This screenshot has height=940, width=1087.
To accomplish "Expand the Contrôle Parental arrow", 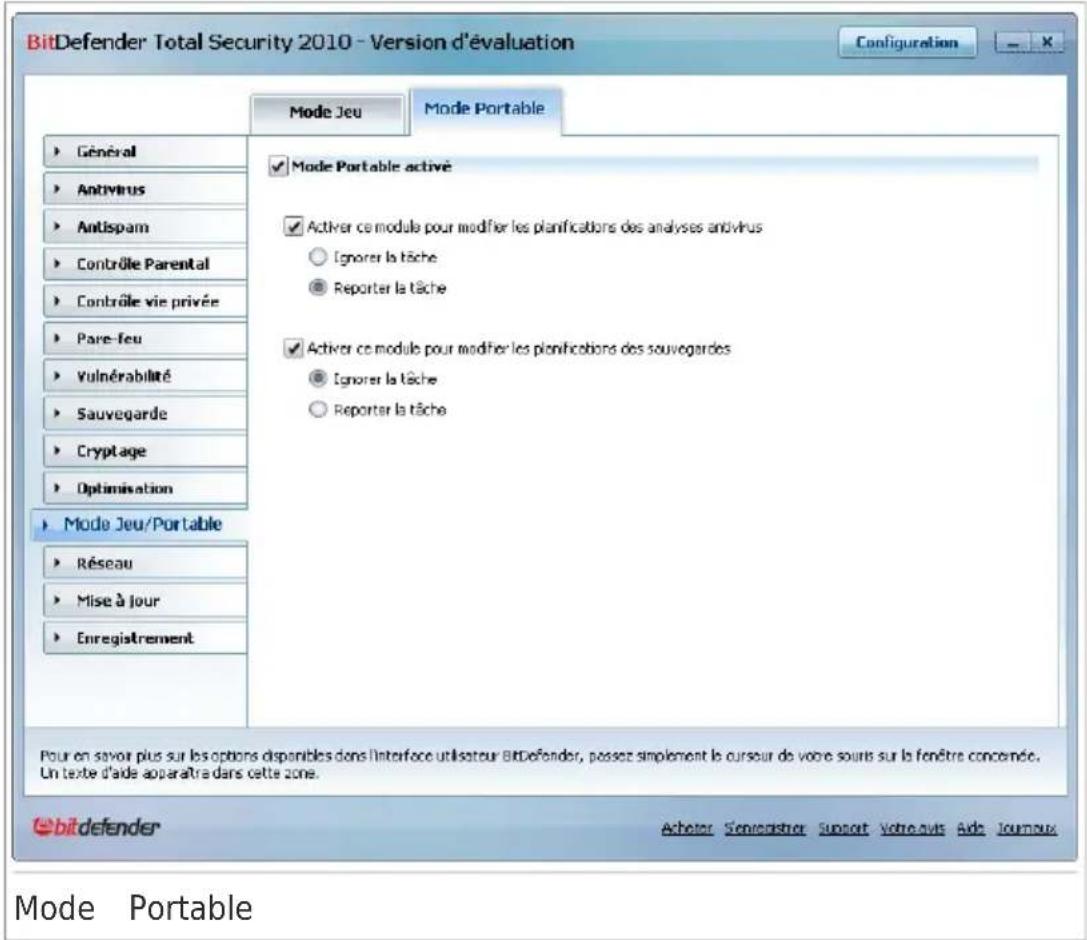I will pyautogui.click(x=58, y=263).
